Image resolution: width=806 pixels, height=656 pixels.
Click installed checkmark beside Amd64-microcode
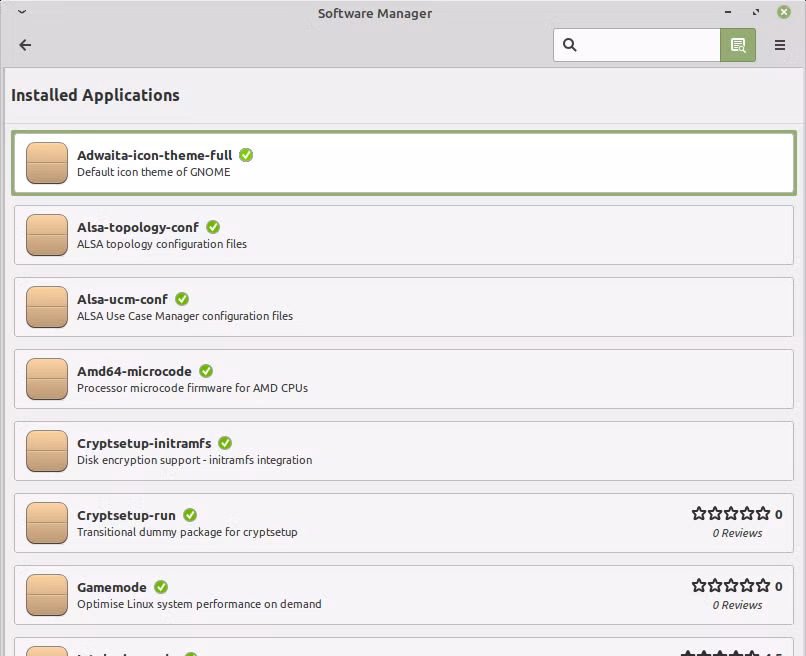coord(206,371)
